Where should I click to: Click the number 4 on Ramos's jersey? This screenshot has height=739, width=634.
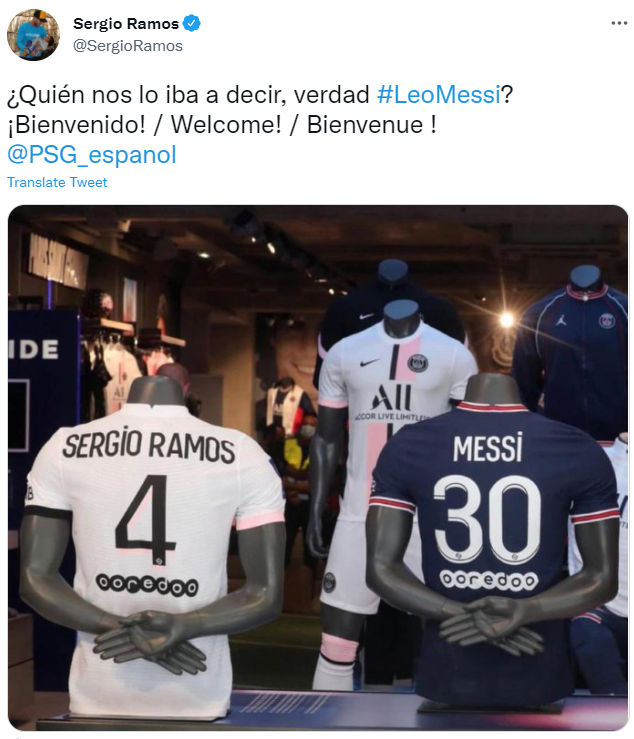click(145, 519)
